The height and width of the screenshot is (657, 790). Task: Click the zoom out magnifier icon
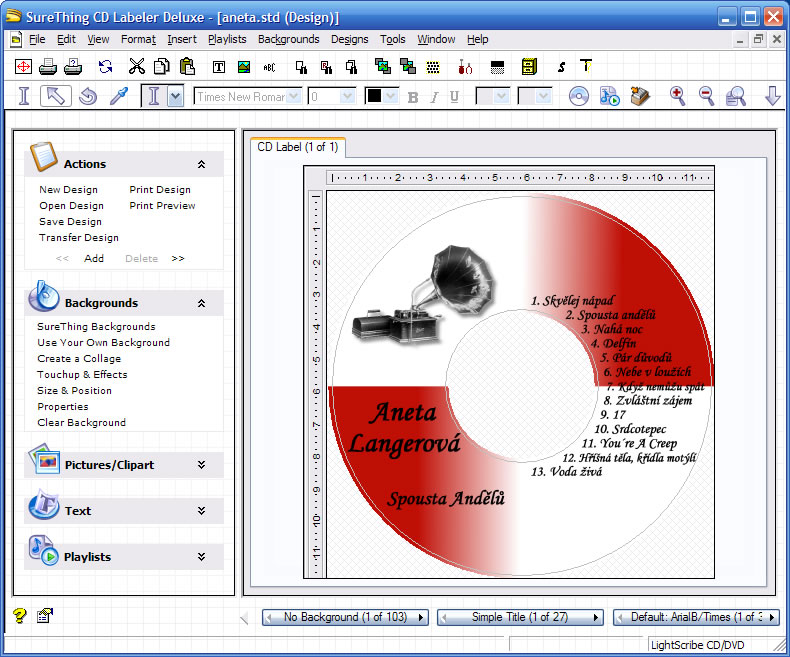pos(706,96)
